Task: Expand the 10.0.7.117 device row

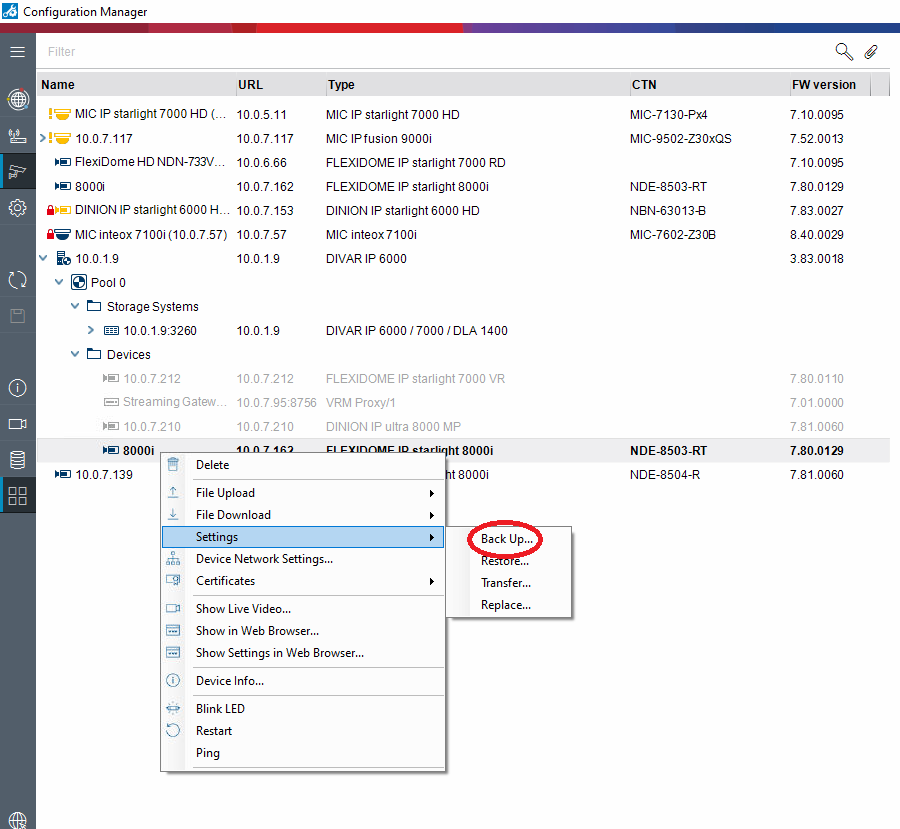Action: (42, 138)
